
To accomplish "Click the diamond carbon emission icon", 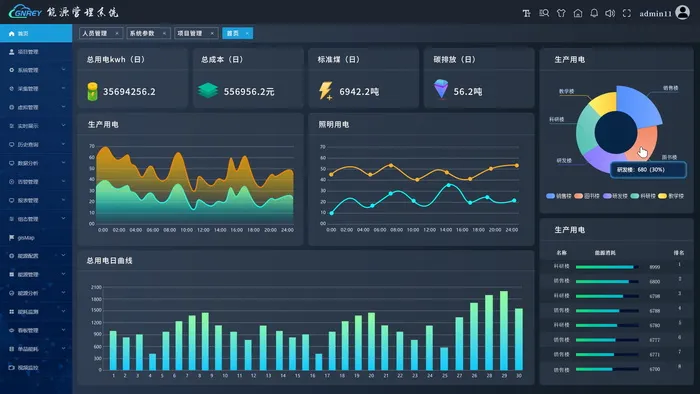I will pyautogui.click(x=441, y=89).
